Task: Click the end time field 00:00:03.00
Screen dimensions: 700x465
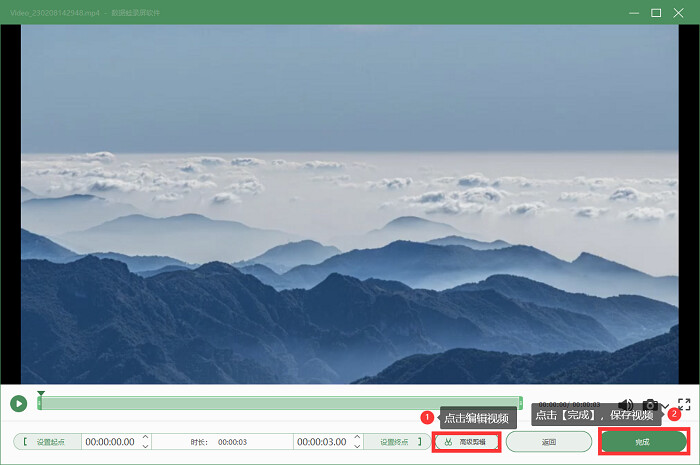Action: [322, 442]
